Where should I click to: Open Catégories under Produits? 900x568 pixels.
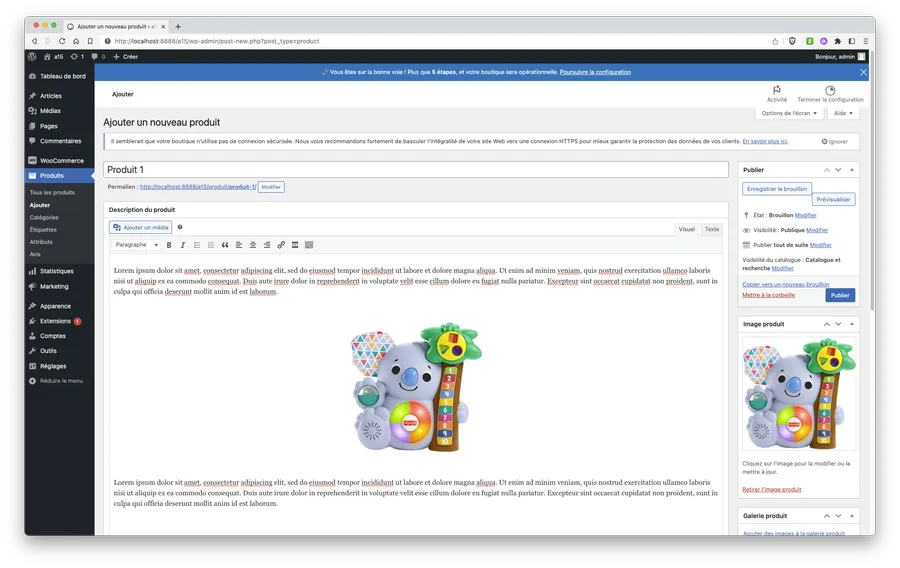coord(44,217)
